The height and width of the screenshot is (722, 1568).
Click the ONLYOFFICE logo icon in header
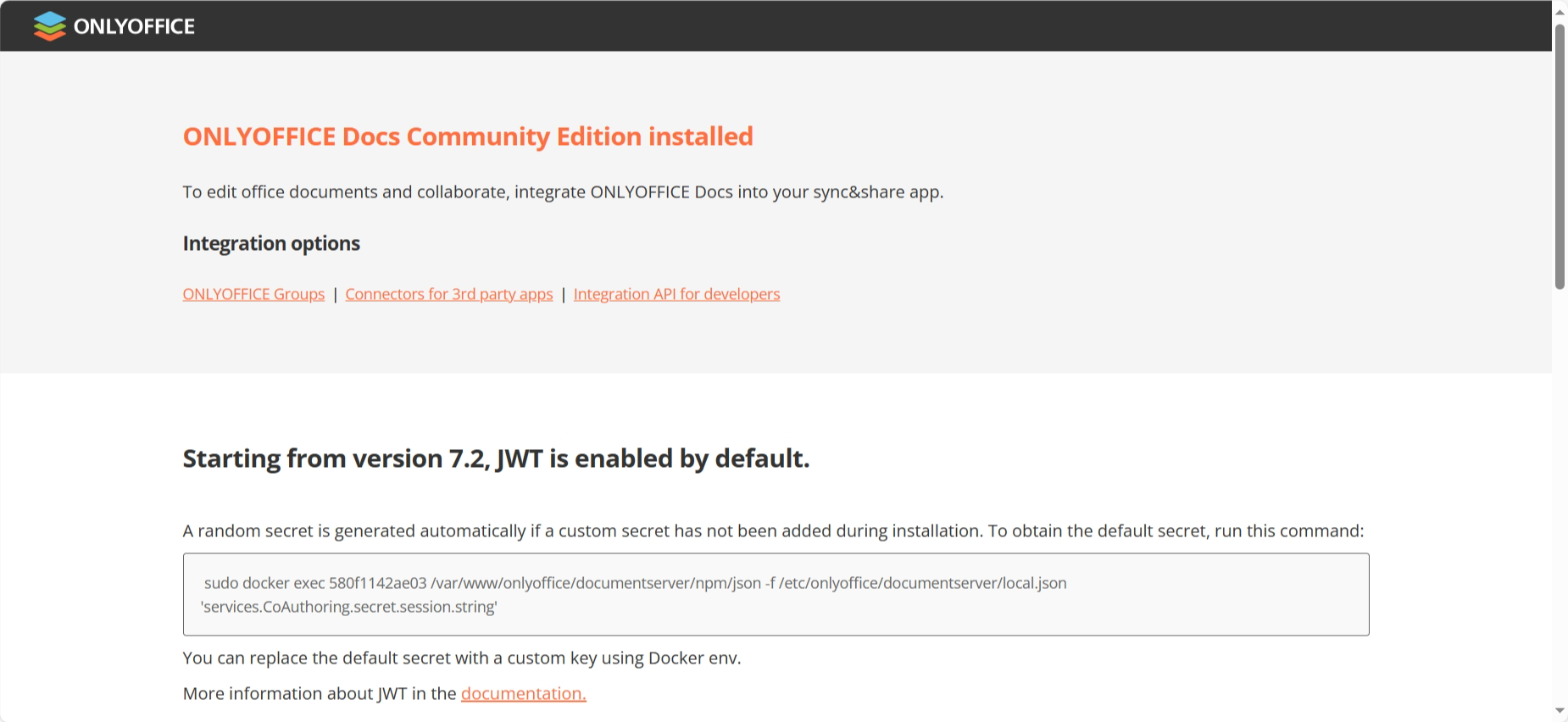[x=49, y=26]
